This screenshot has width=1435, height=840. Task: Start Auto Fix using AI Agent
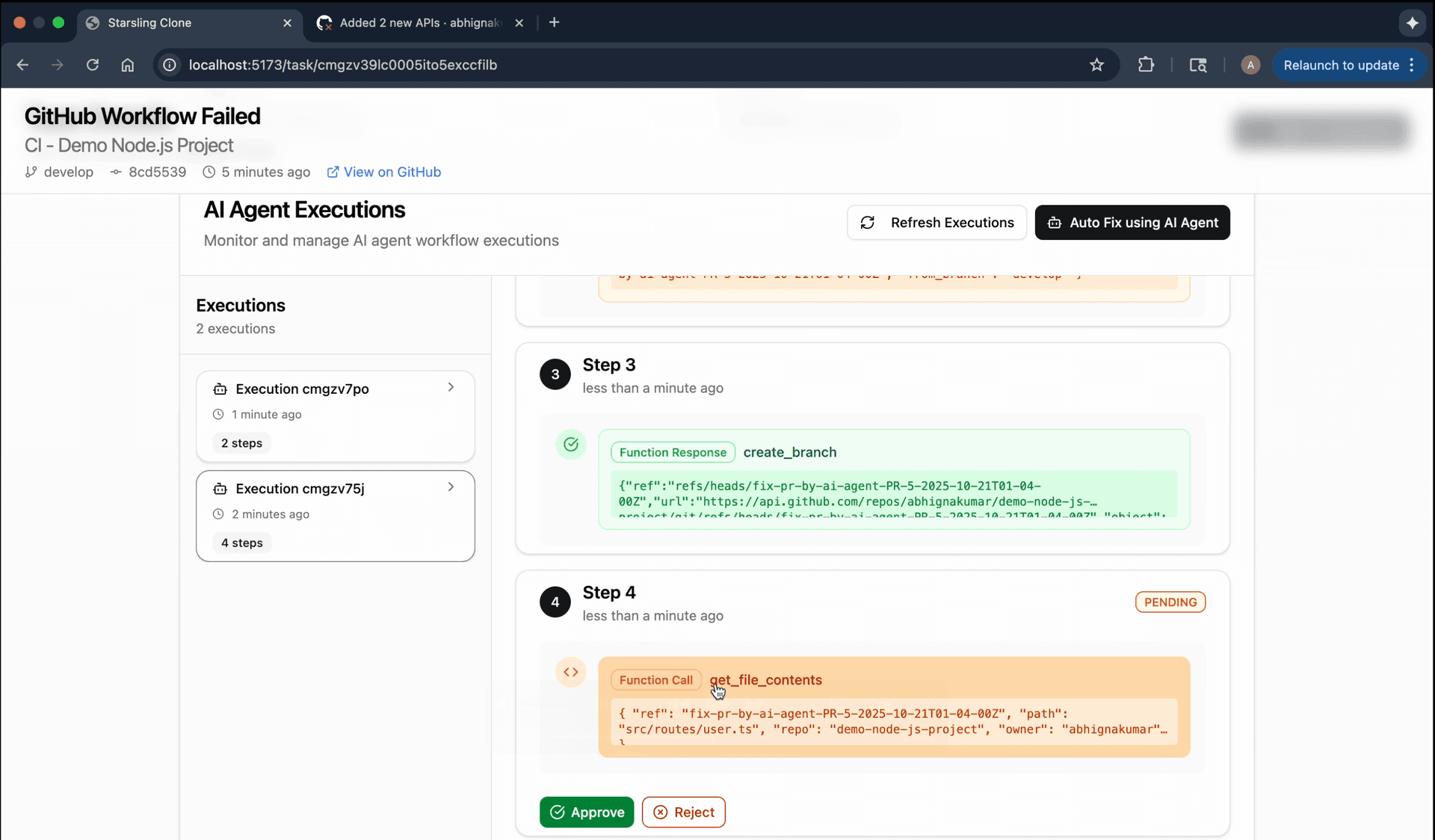[1132, 223]
